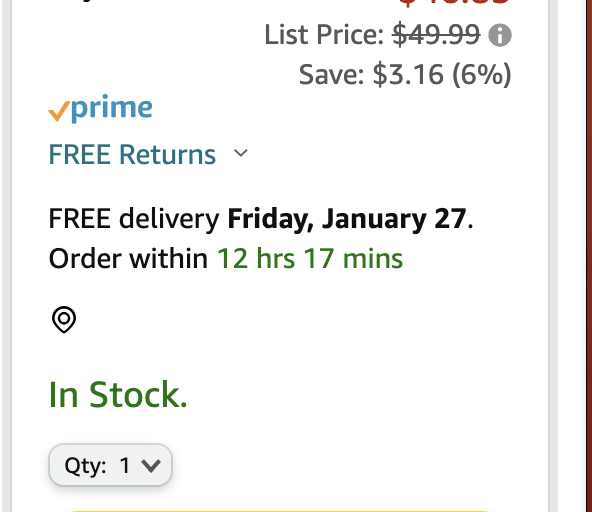Click the orange Prime checkmark logo
The height and width of the screenshot is (512, 592).
click(x=59, y=111)
